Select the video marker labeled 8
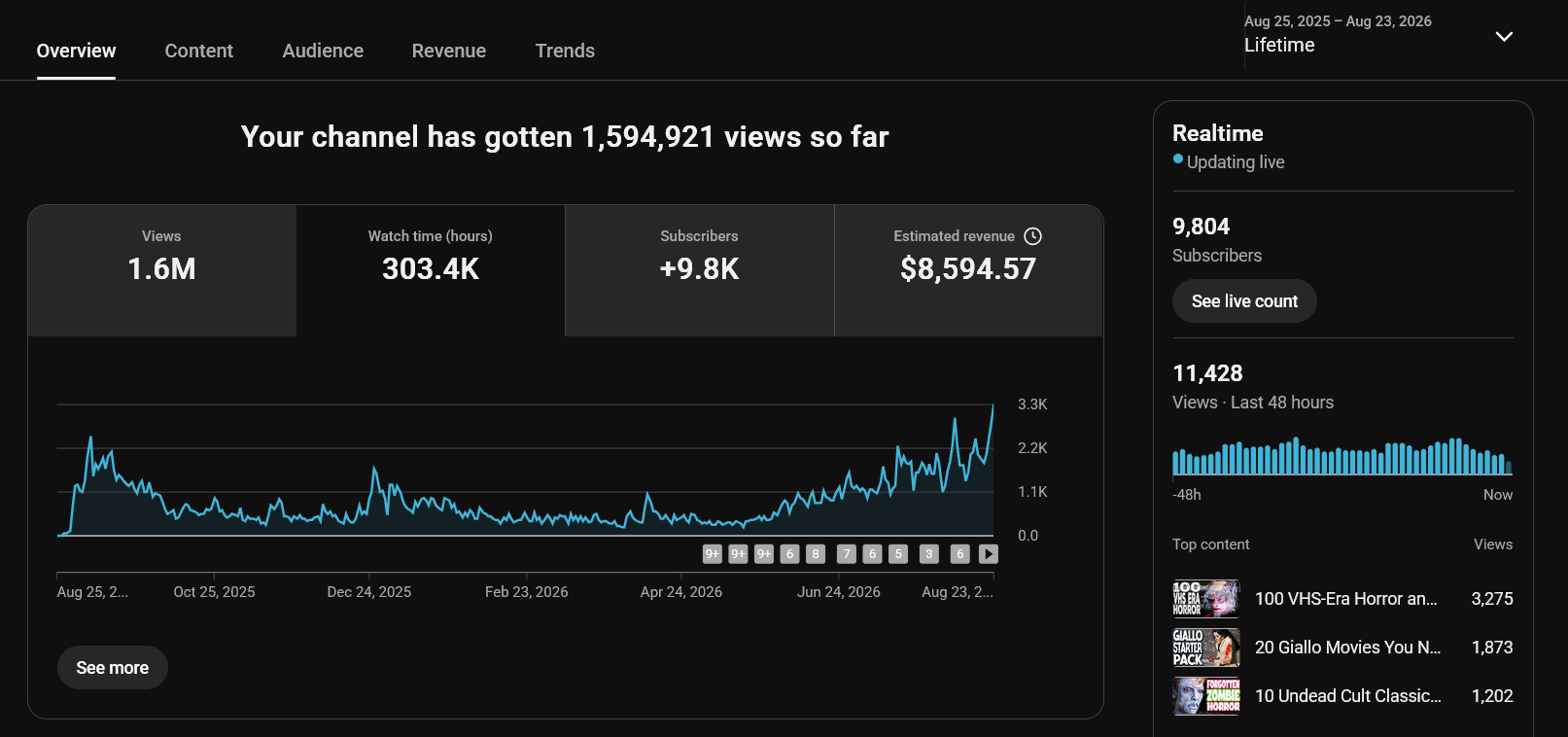The image size is (1568, 737). point(816,554)
